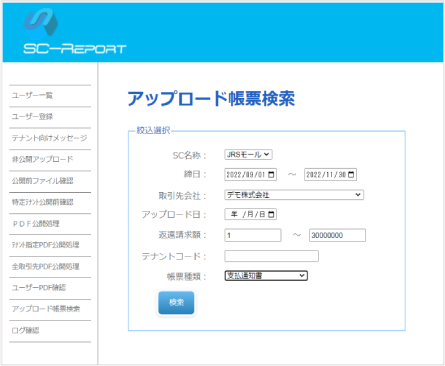Viewport: 445px width, 366px height.
Task: Click the SC名称： label
Action: [x=189, y=155]
